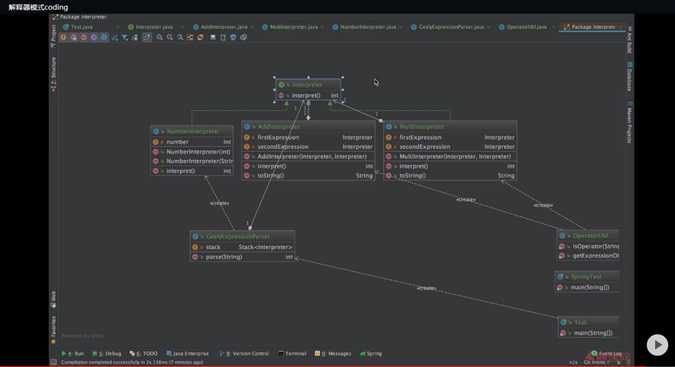
Task: Click the filter funnel icon in toolbar
Action: (x=125, y=37)
